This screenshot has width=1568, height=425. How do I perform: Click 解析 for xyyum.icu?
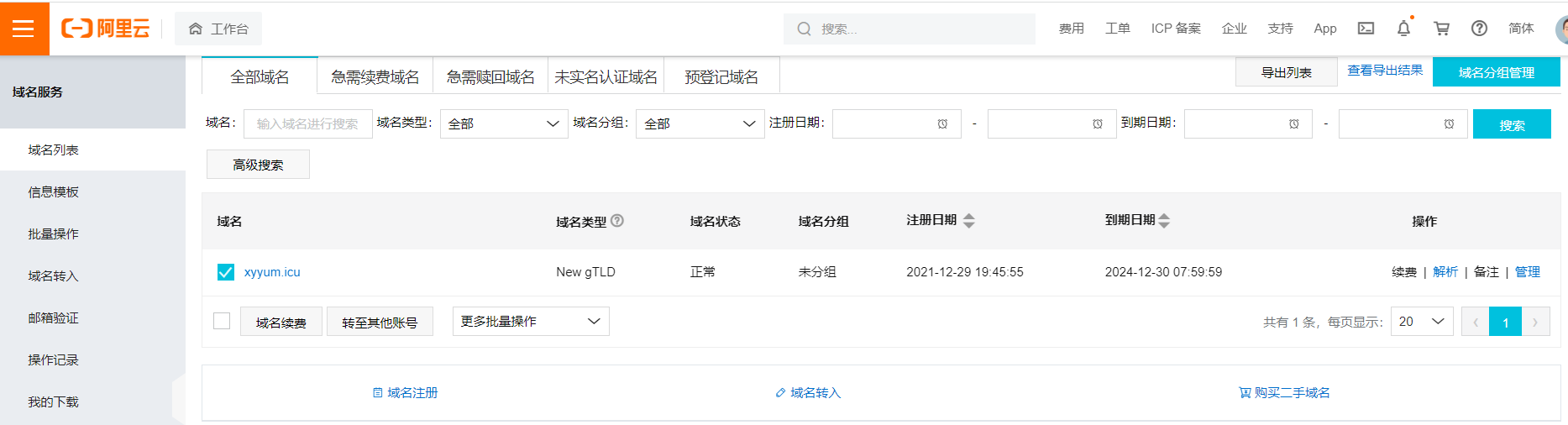click(x=1445, y=272)
